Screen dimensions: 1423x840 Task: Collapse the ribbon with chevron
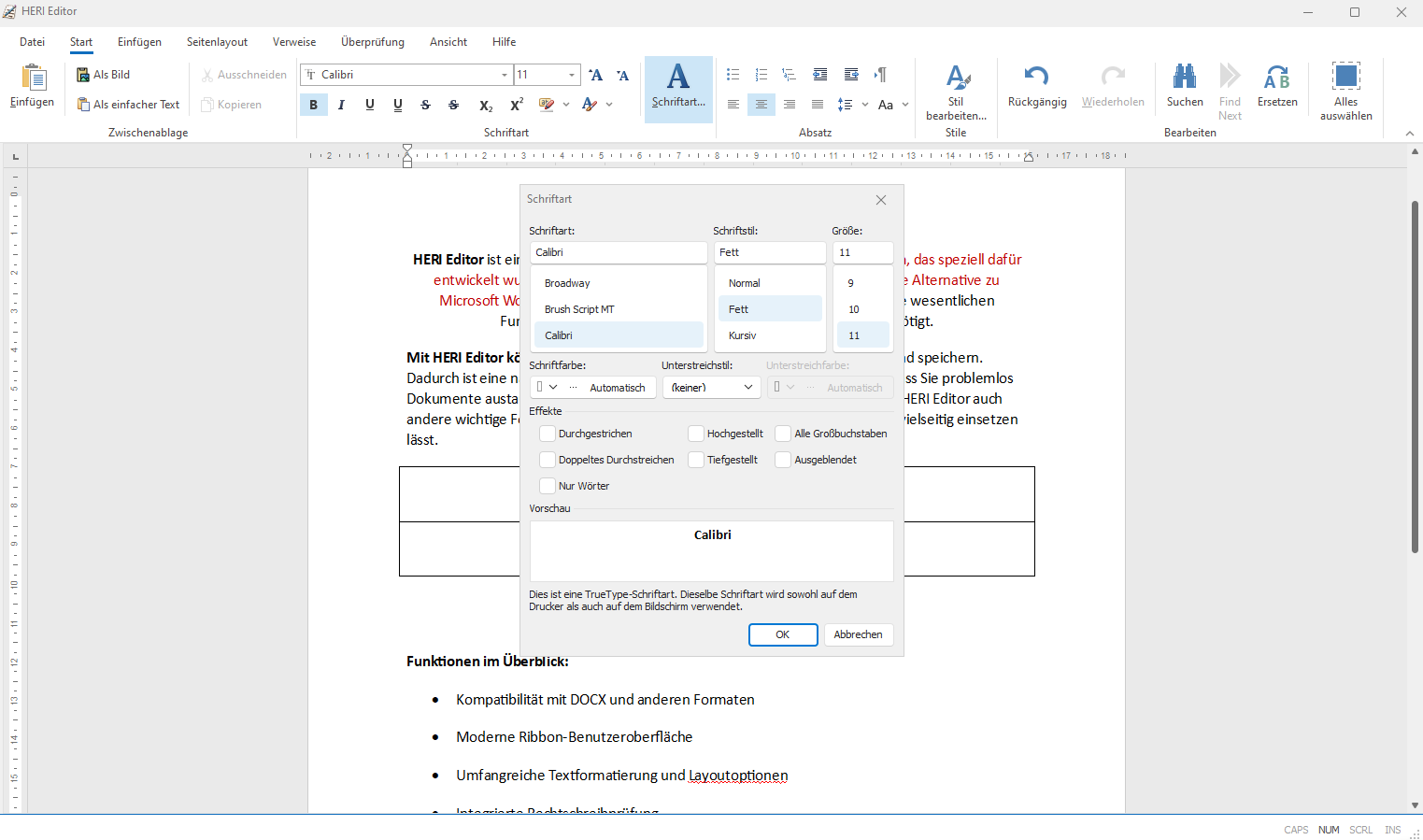[x=1410, y=134]
